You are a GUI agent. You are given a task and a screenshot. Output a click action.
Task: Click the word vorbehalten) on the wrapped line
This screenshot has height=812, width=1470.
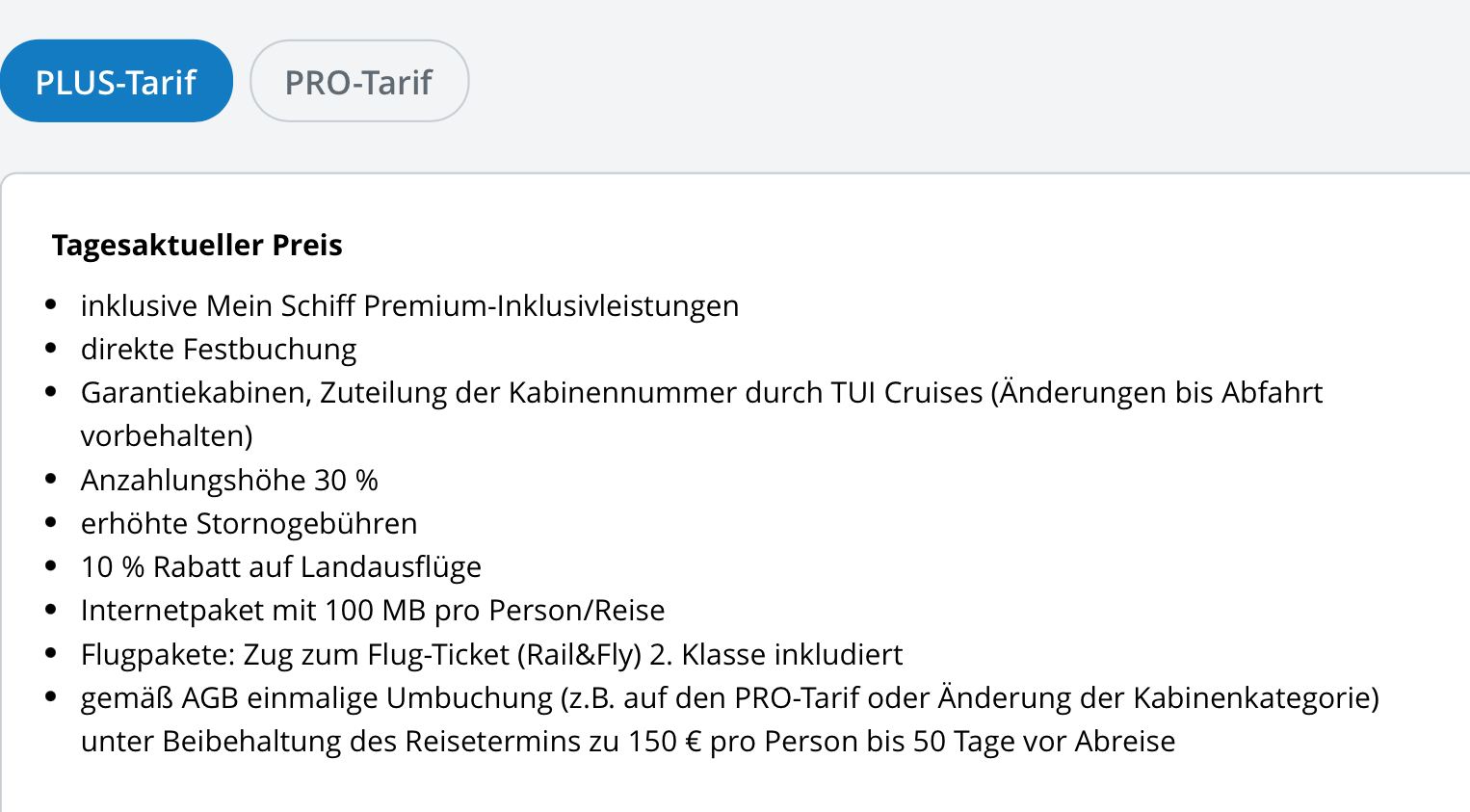pyautogui.click(x=167, y=435)
